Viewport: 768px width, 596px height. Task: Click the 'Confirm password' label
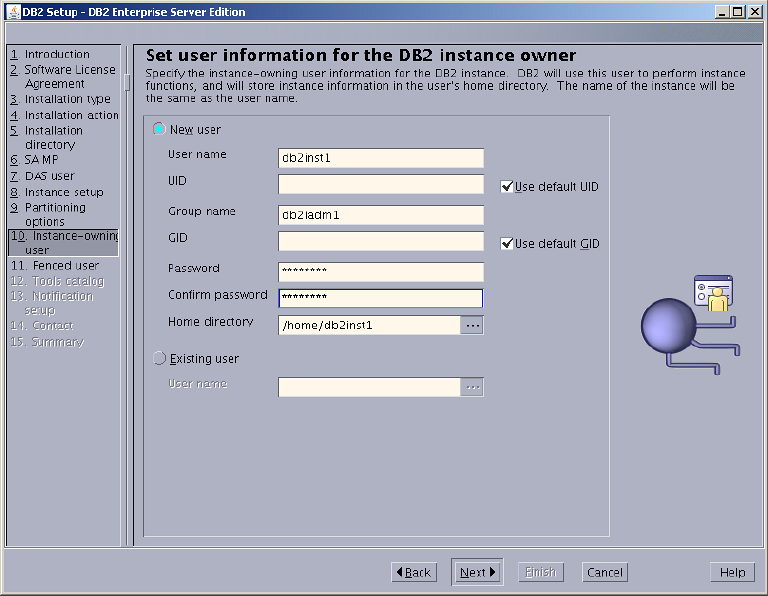[217, 295]
